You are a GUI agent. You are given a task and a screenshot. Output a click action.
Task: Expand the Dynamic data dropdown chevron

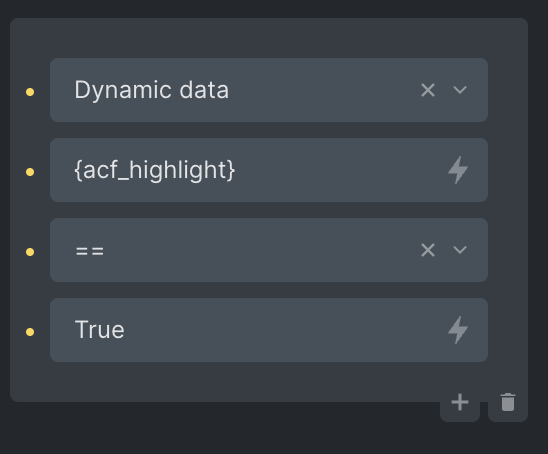click(460, 90)
